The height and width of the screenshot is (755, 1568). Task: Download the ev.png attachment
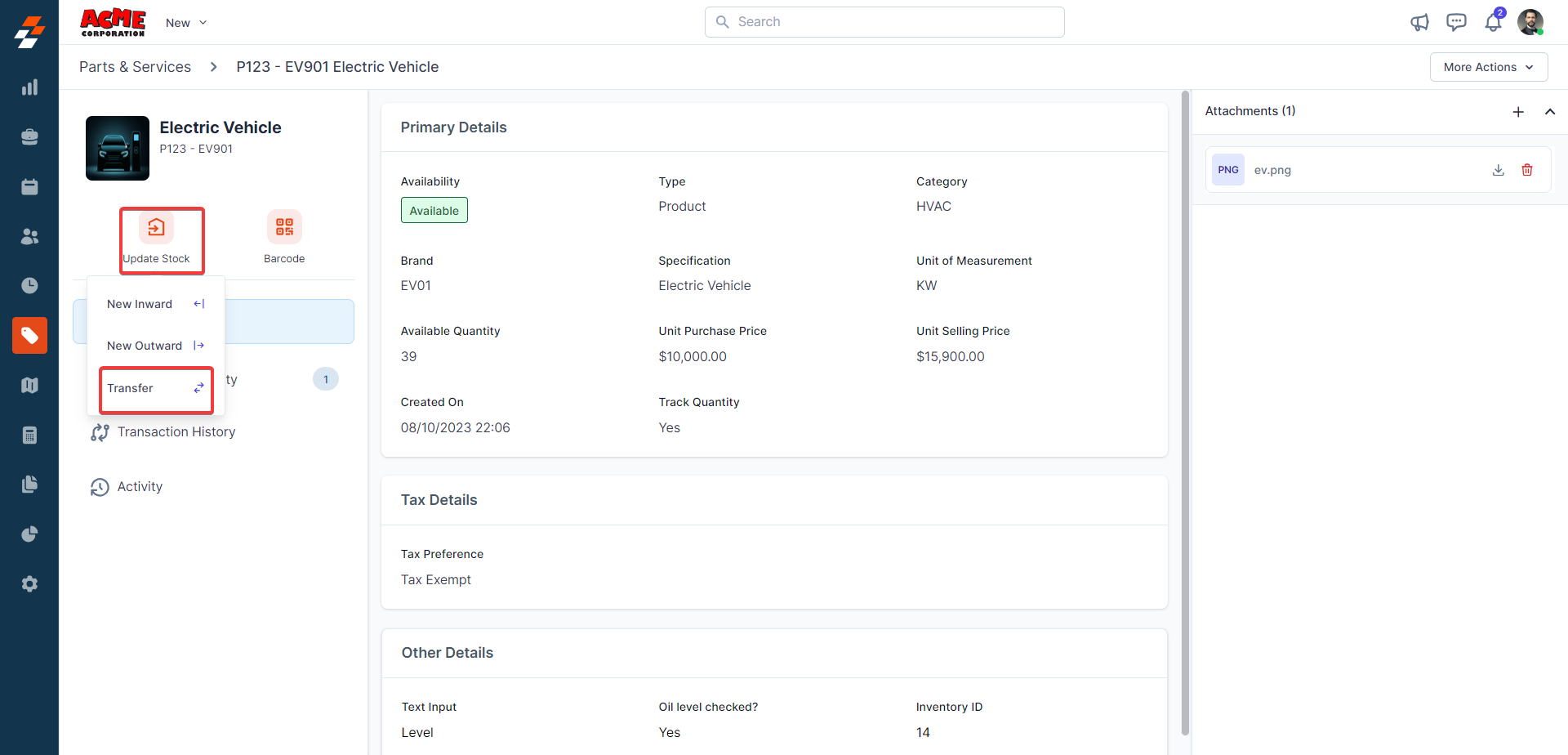[1498, 170]
